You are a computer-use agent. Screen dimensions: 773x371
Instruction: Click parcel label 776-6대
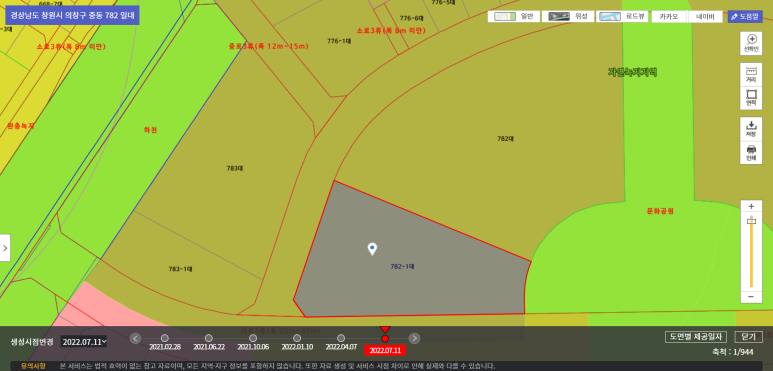tap(412, 18)
